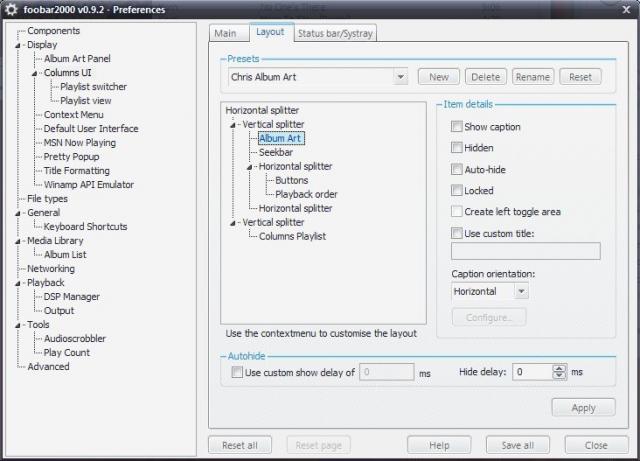This screenshot has height=461, width=640.
Task: Open Pretty Popup preferences
Action: click(71, 157)
